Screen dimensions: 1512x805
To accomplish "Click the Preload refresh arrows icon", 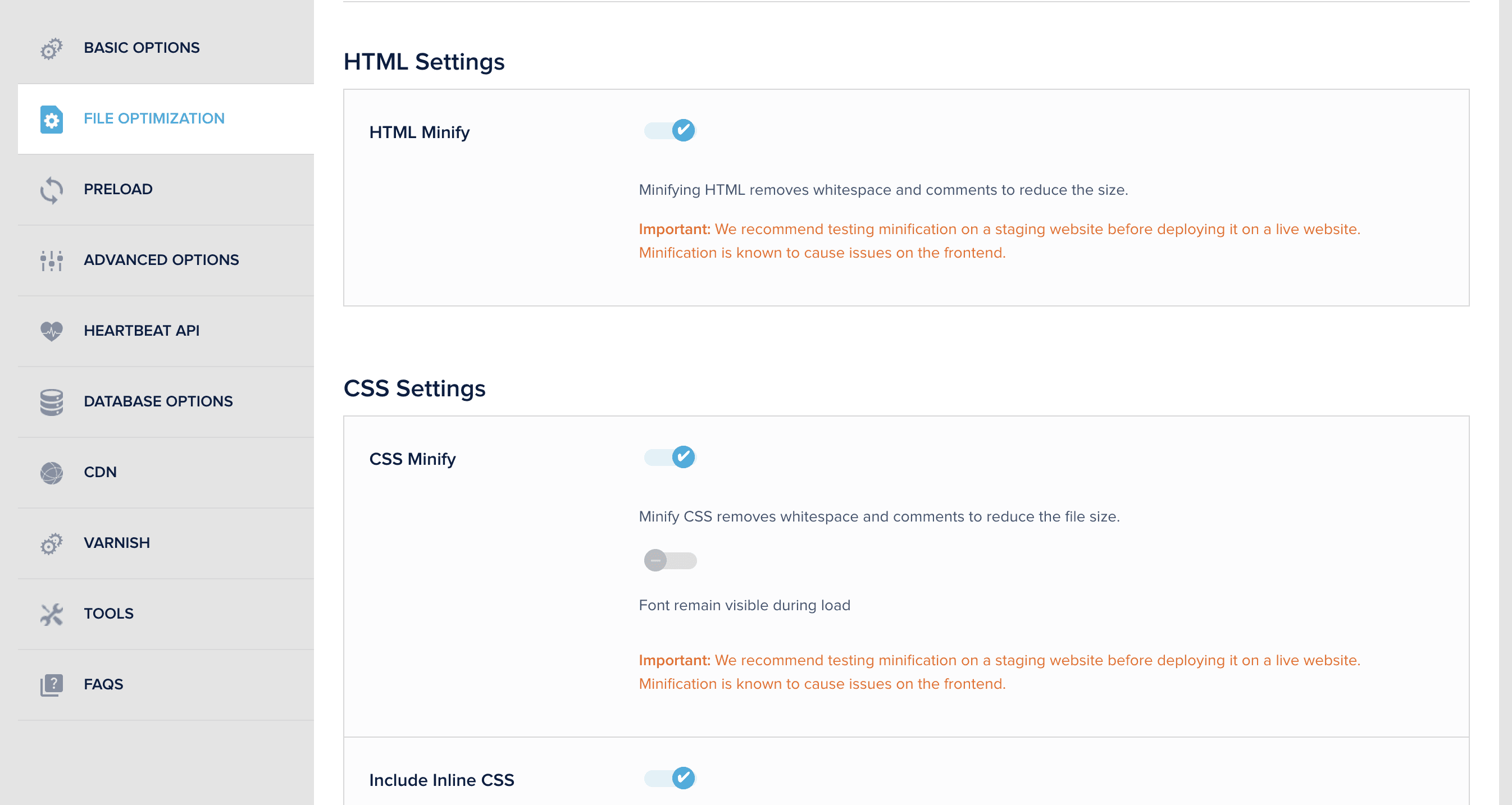I will pyautogui.click(x=52, y=190).
